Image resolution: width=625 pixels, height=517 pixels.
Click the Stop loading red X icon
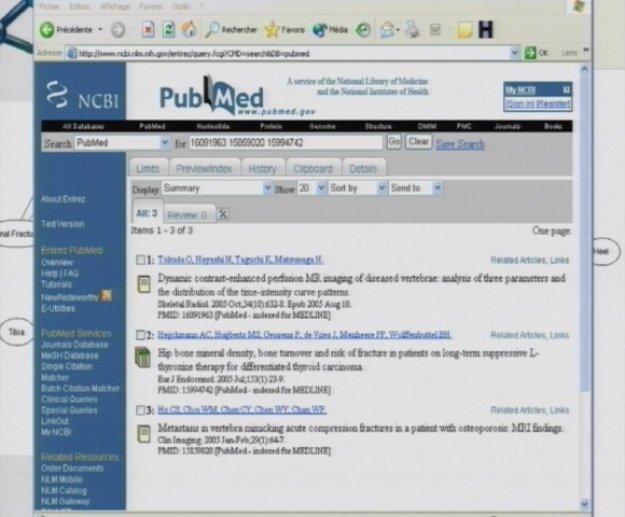148,30
